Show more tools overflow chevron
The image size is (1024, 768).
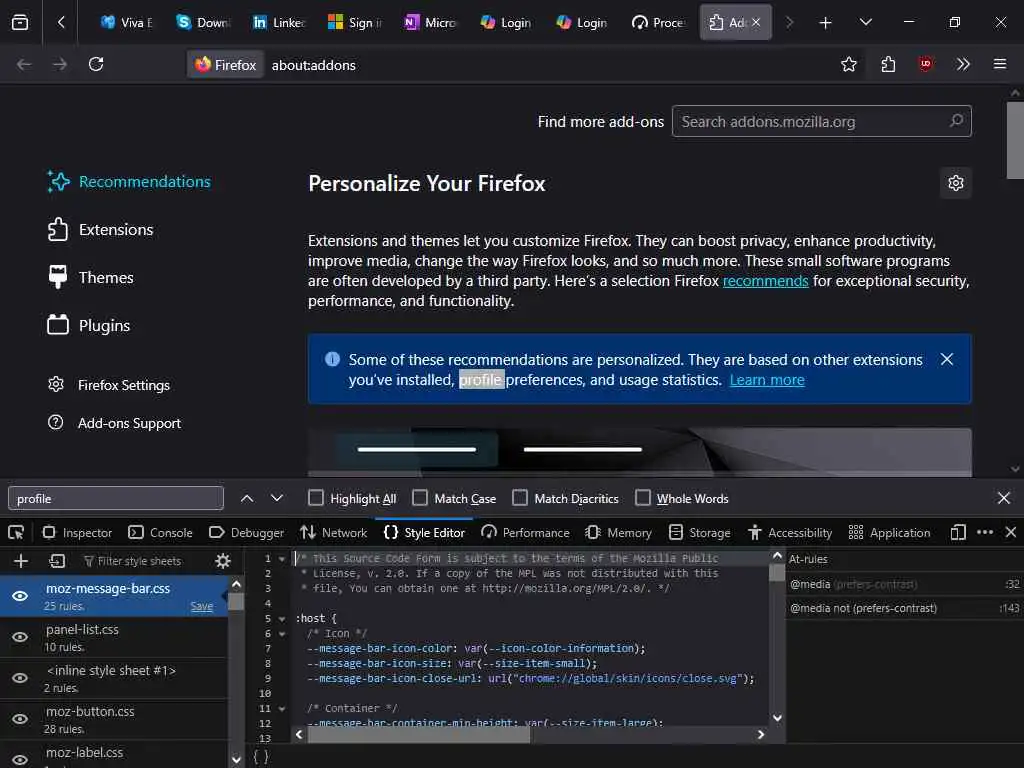963,64
